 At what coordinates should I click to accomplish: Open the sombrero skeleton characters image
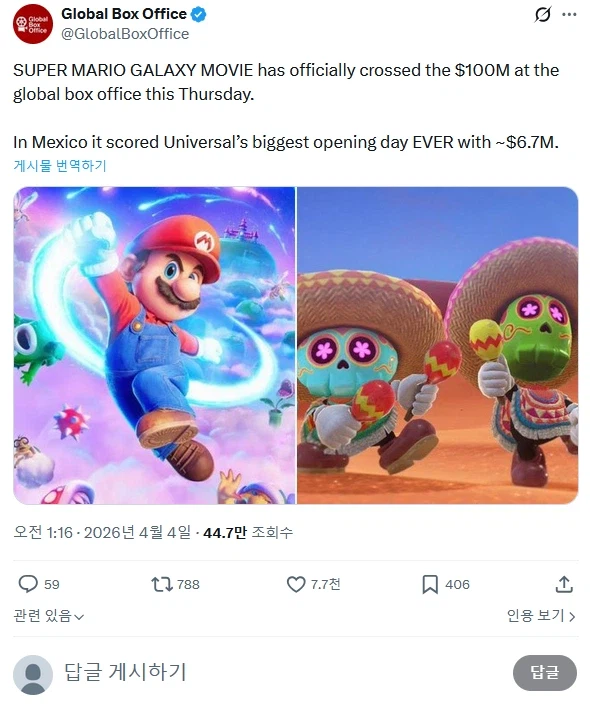(437, 345)
